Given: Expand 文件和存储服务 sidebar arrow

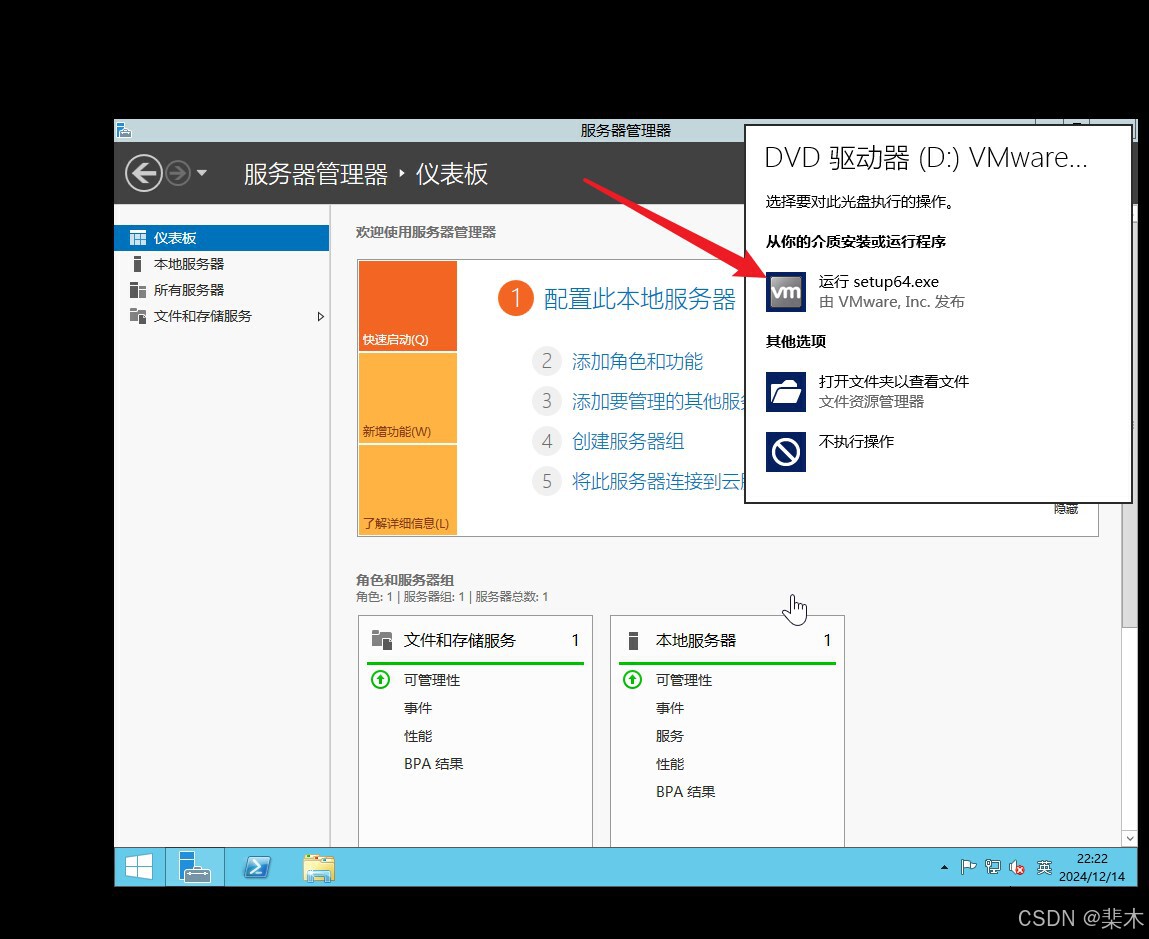Looking at the screenshot, I should (x=320, y=317).
